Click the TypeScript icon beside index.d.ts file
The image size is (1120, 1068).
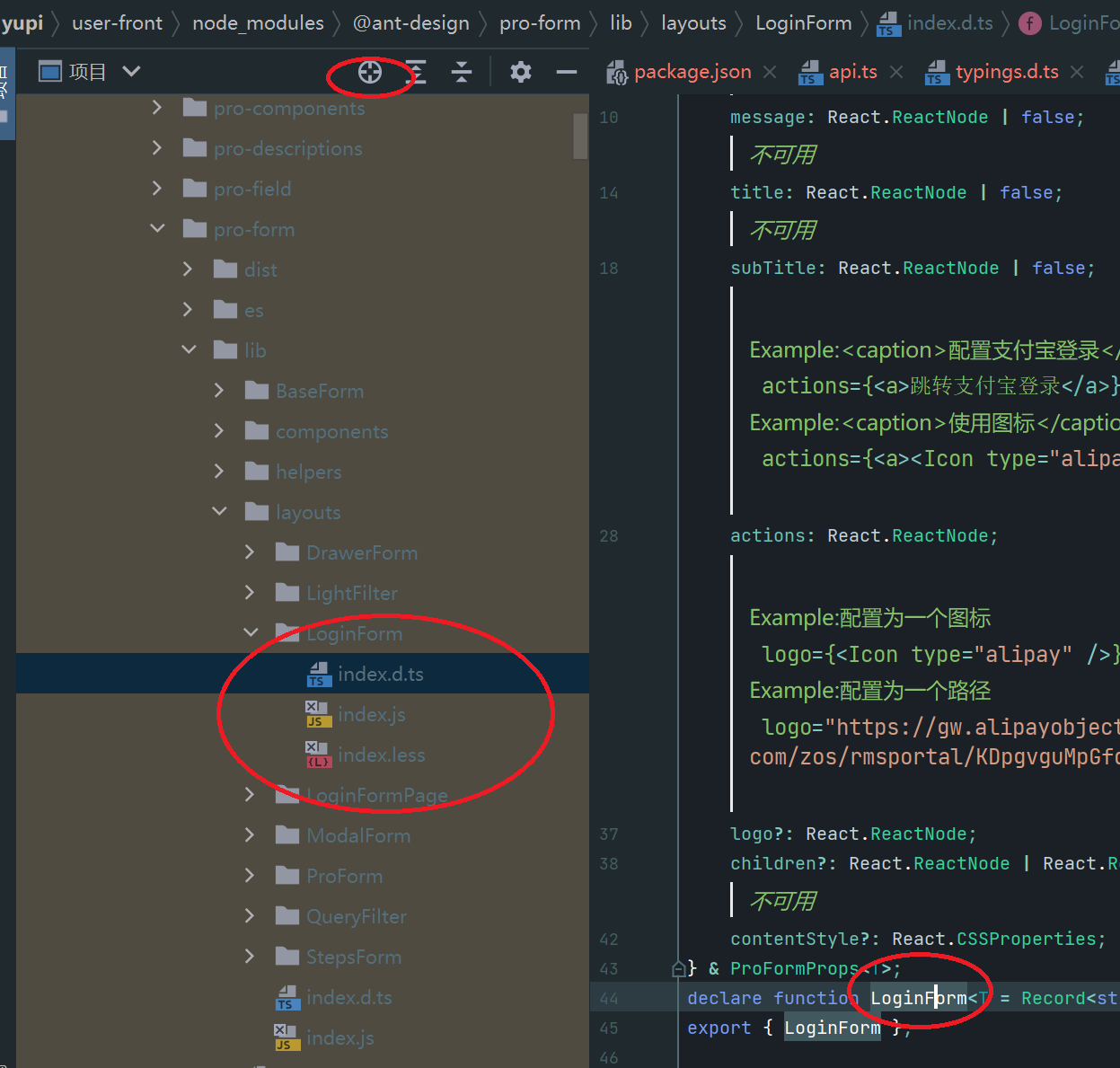pyautogui.click(x=318, y=674)
